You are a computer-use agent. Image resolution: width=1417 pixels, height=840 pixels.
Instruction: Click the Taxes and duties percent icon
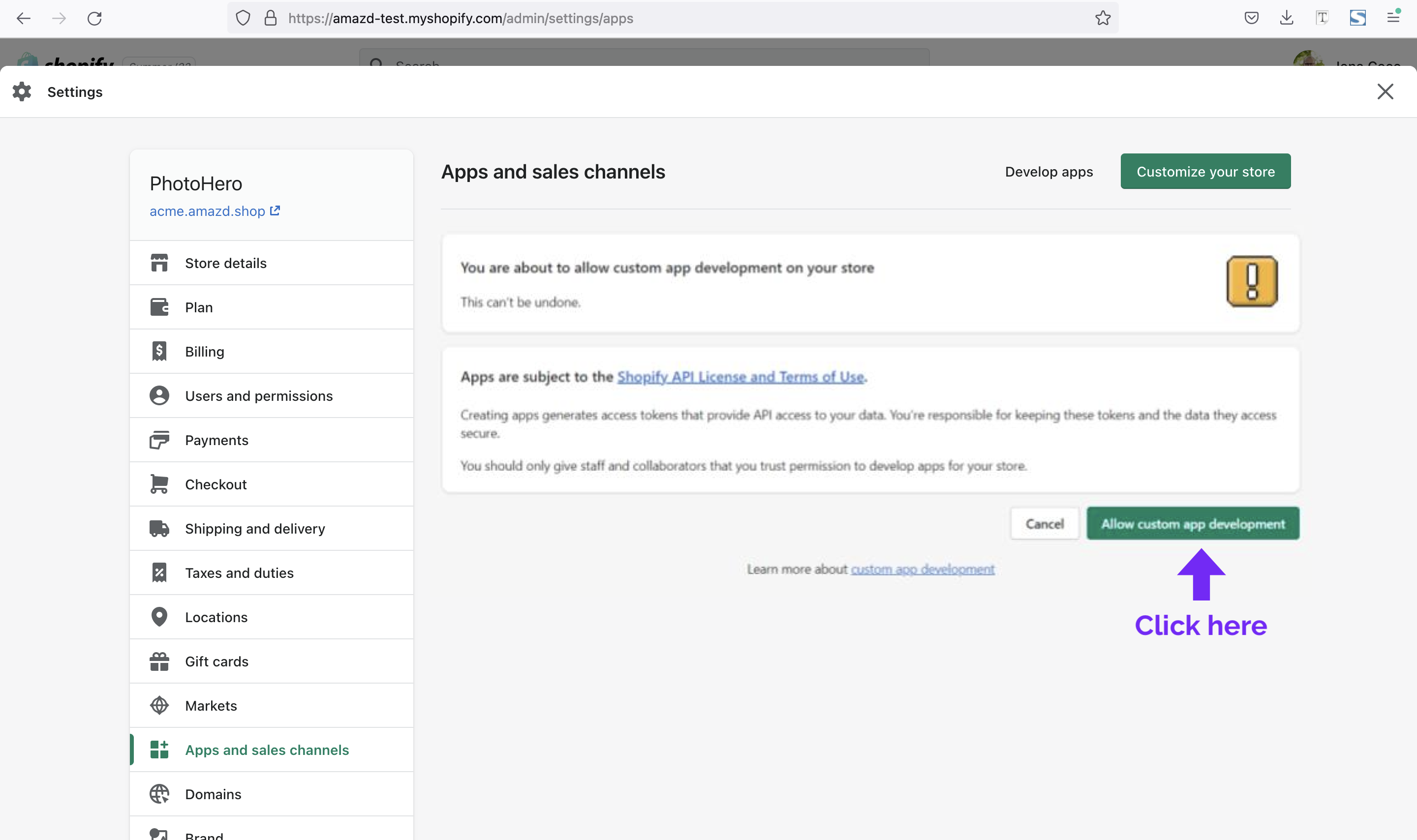coord(159,572)
